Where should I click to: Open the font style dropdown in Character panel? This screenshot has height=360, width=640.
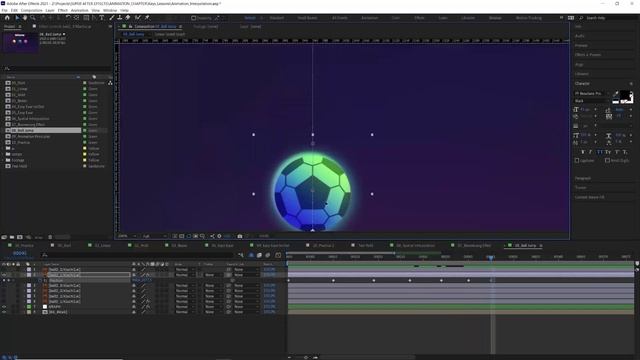point(593,101)
